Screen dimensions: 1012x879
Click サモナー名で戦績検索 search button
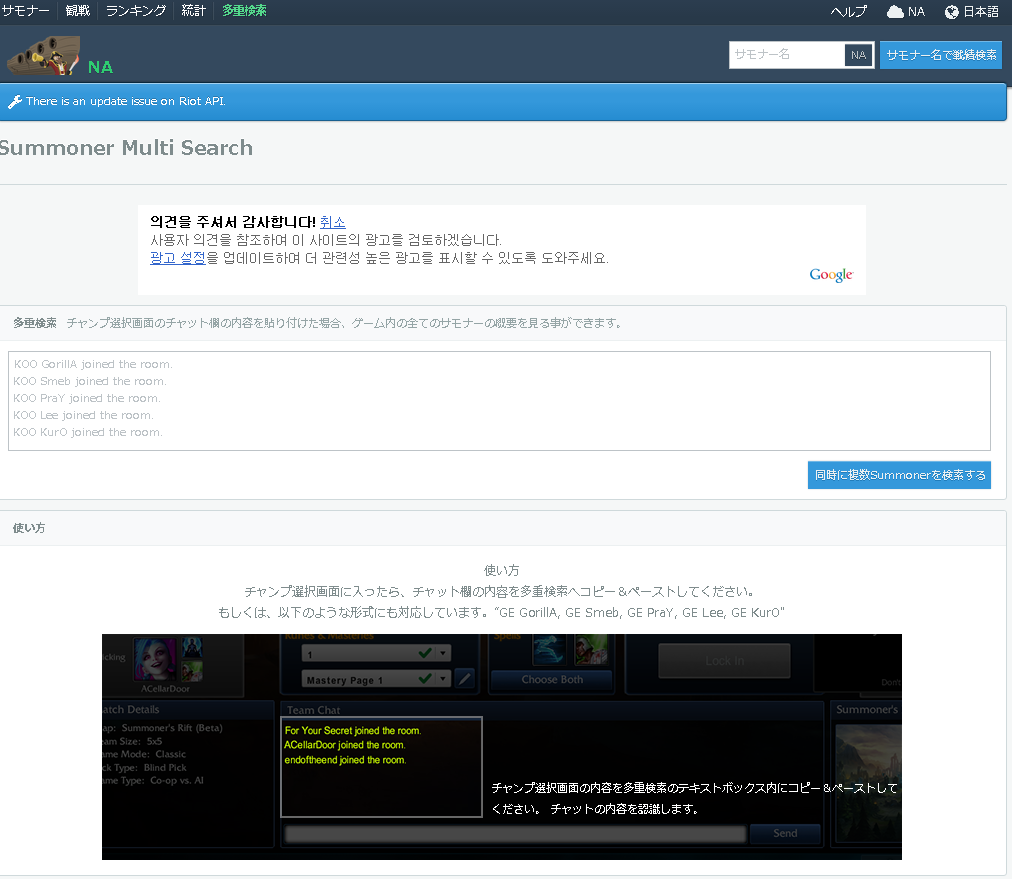click(x=941, y=55)
